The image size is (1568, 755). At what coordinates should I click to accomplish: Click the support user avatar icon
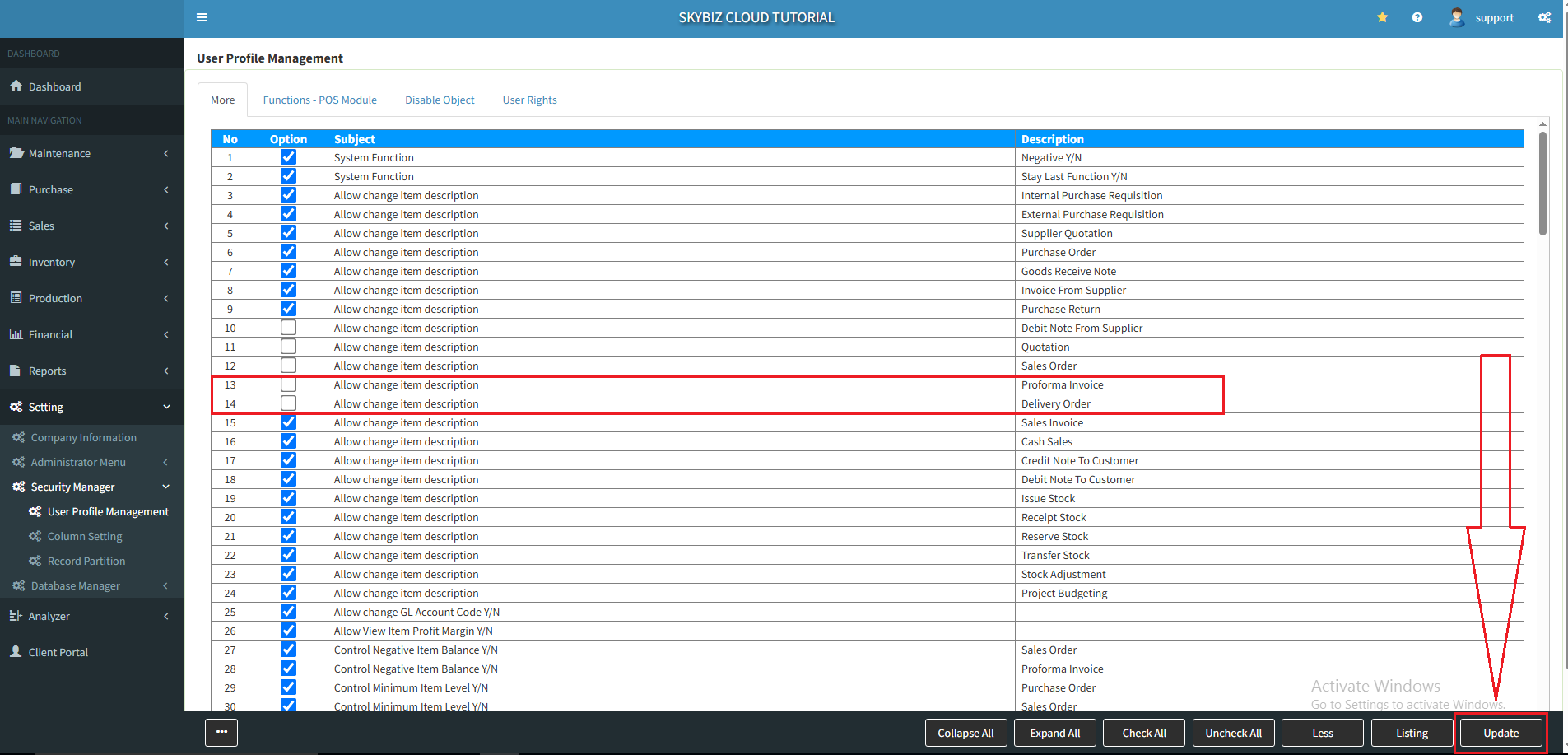click(x=1456, y=17)
